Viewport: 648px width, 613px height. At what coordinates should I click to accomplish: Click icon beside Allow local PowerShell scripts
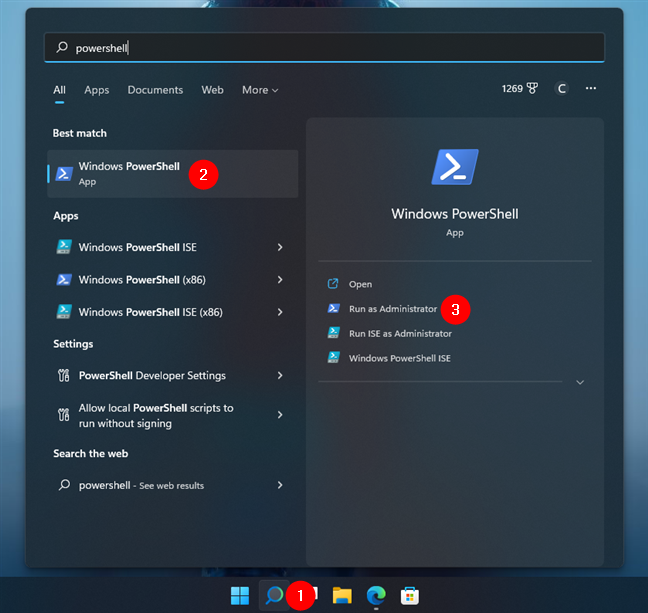pos(64,415)
